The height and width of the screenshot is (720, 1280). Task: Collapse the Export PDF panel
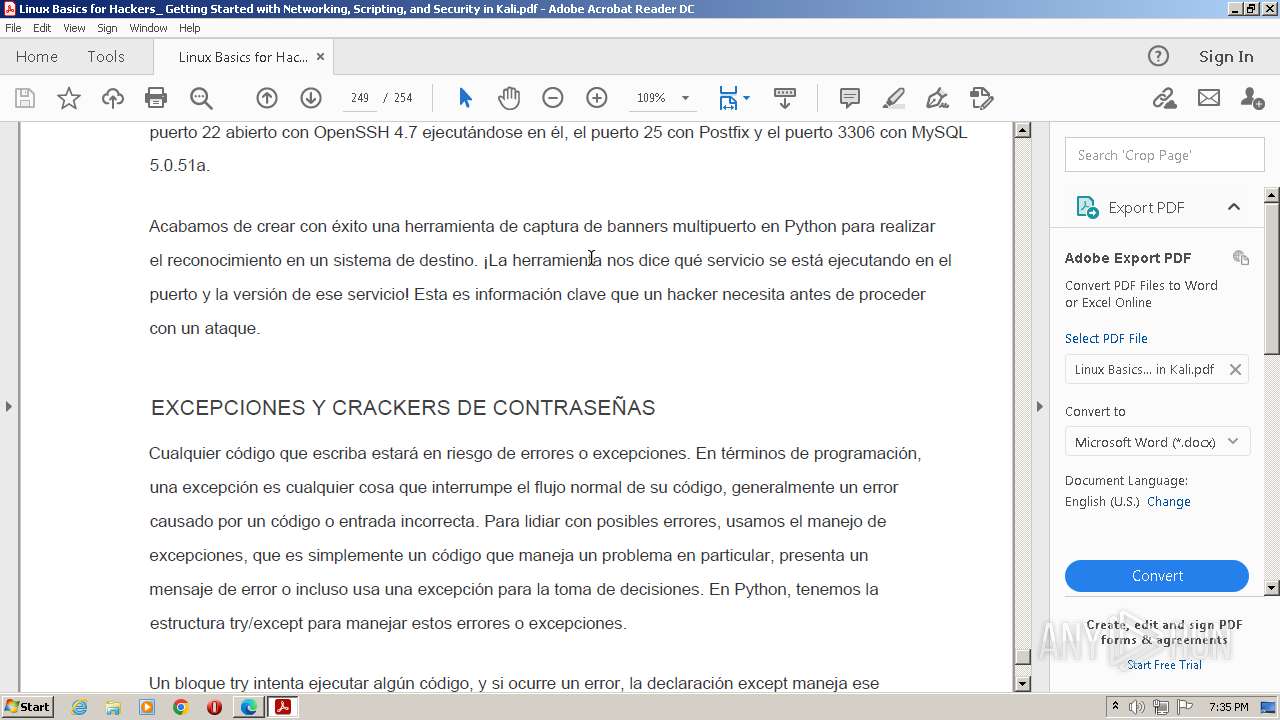pyautogui.click(x=1234, y=207)
